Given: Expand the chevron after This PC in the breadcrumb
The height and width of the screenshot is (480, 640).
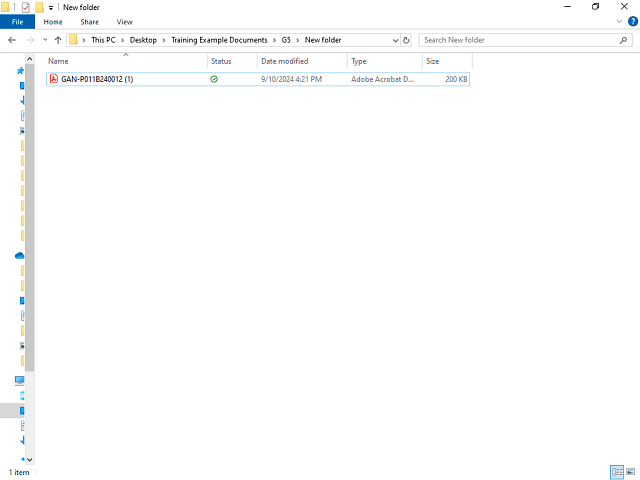Looking at the screenshot, I should pos(122,40).
